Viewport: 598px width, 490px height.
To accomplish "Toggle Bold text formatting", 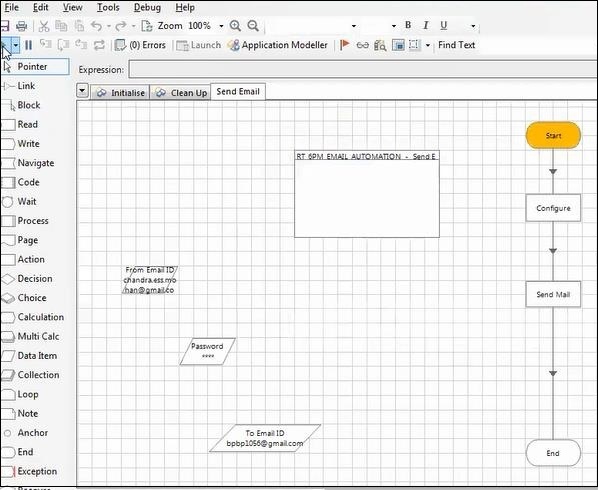I will pos(408,25).
